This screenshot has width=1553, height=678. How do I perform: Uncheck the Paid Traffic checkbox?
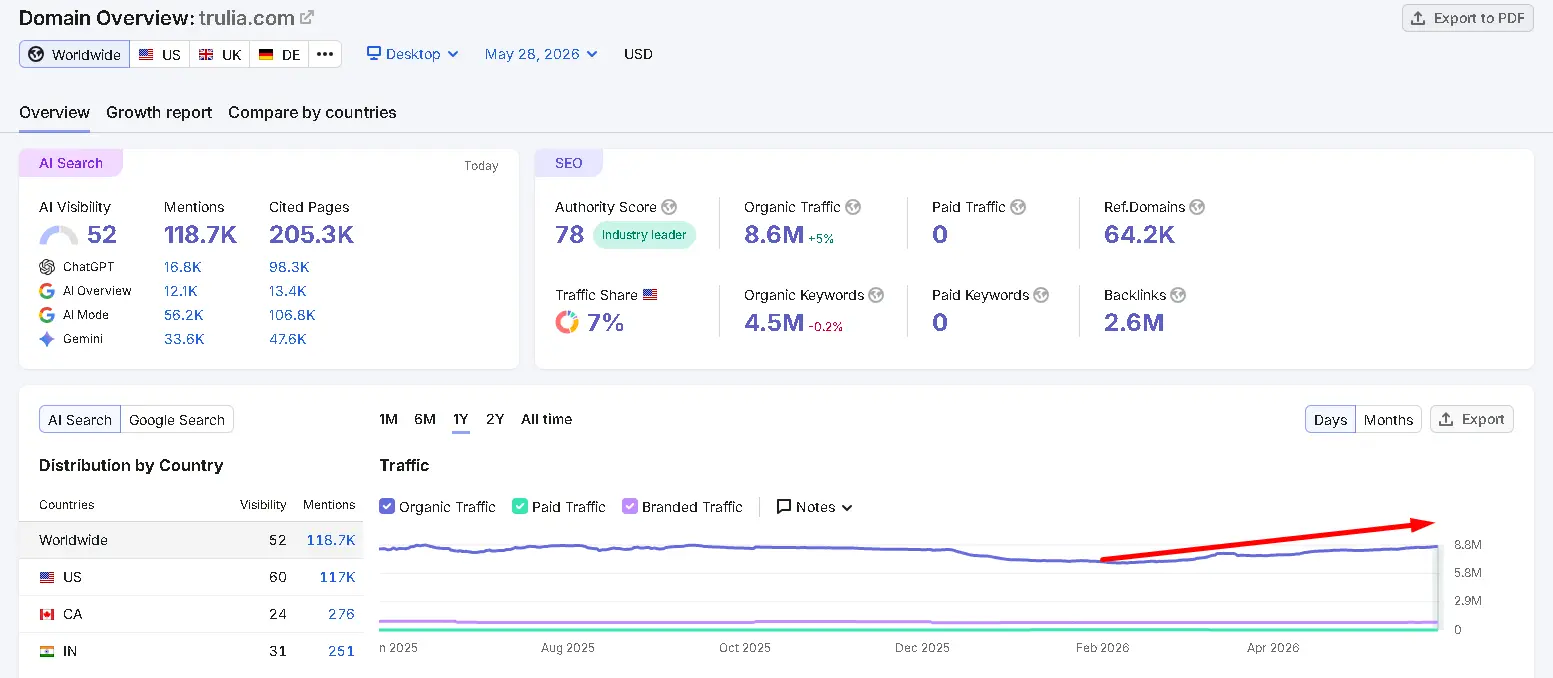tap(520, 506)
